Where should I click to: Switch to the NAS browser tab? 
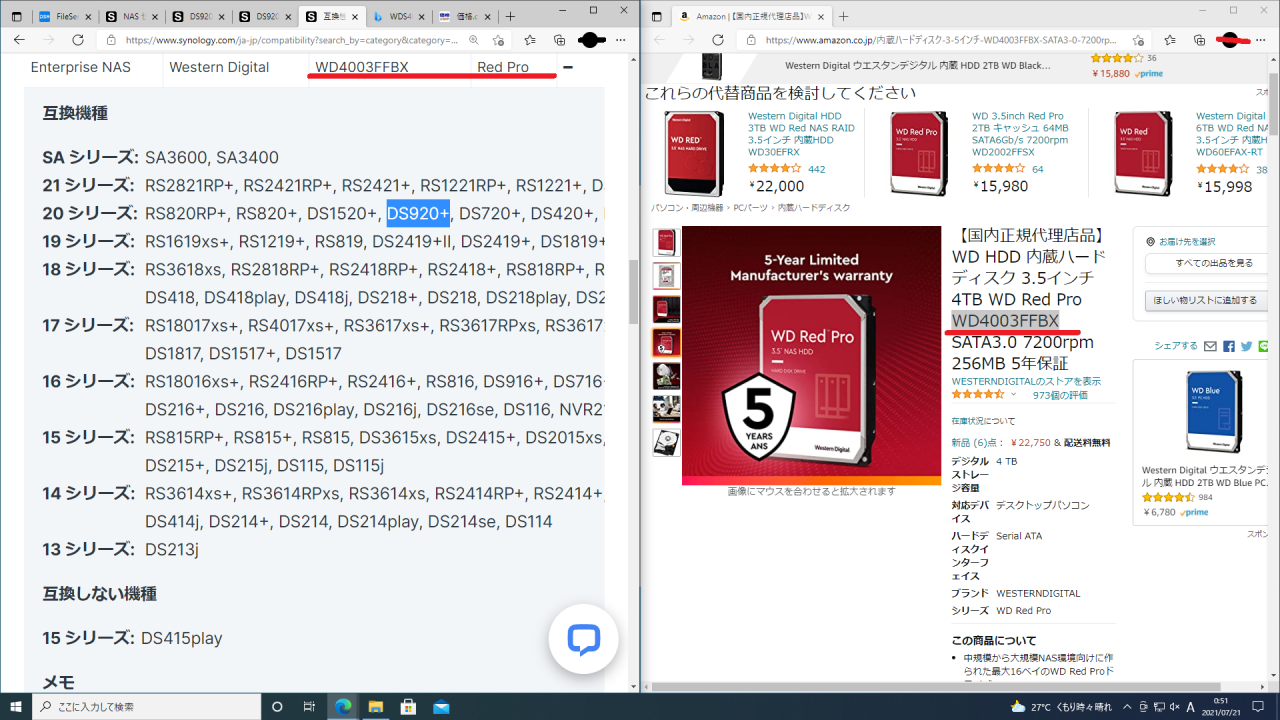tap(132, 17)
